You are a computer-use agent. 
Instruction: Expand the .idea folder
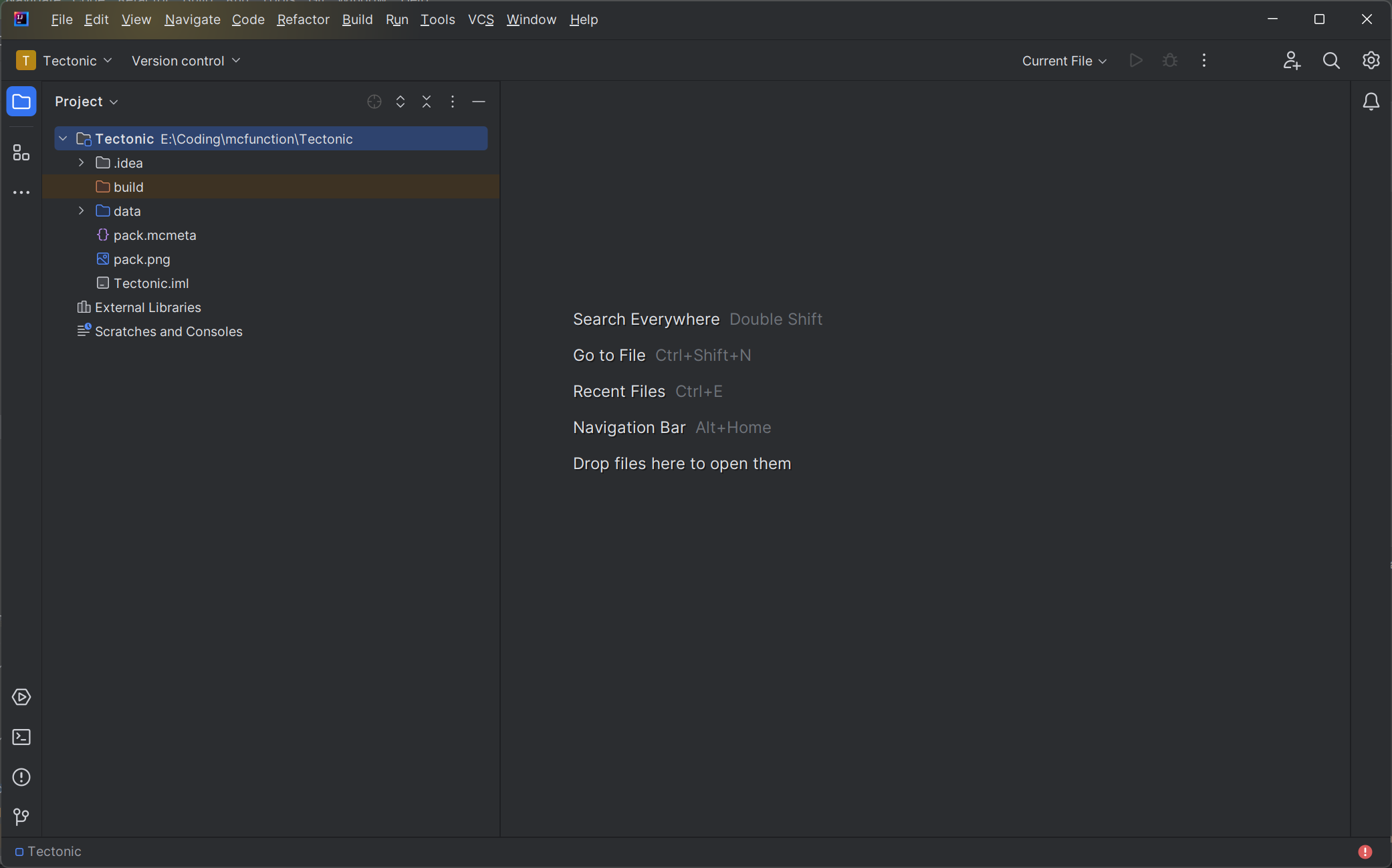[82, 163]
